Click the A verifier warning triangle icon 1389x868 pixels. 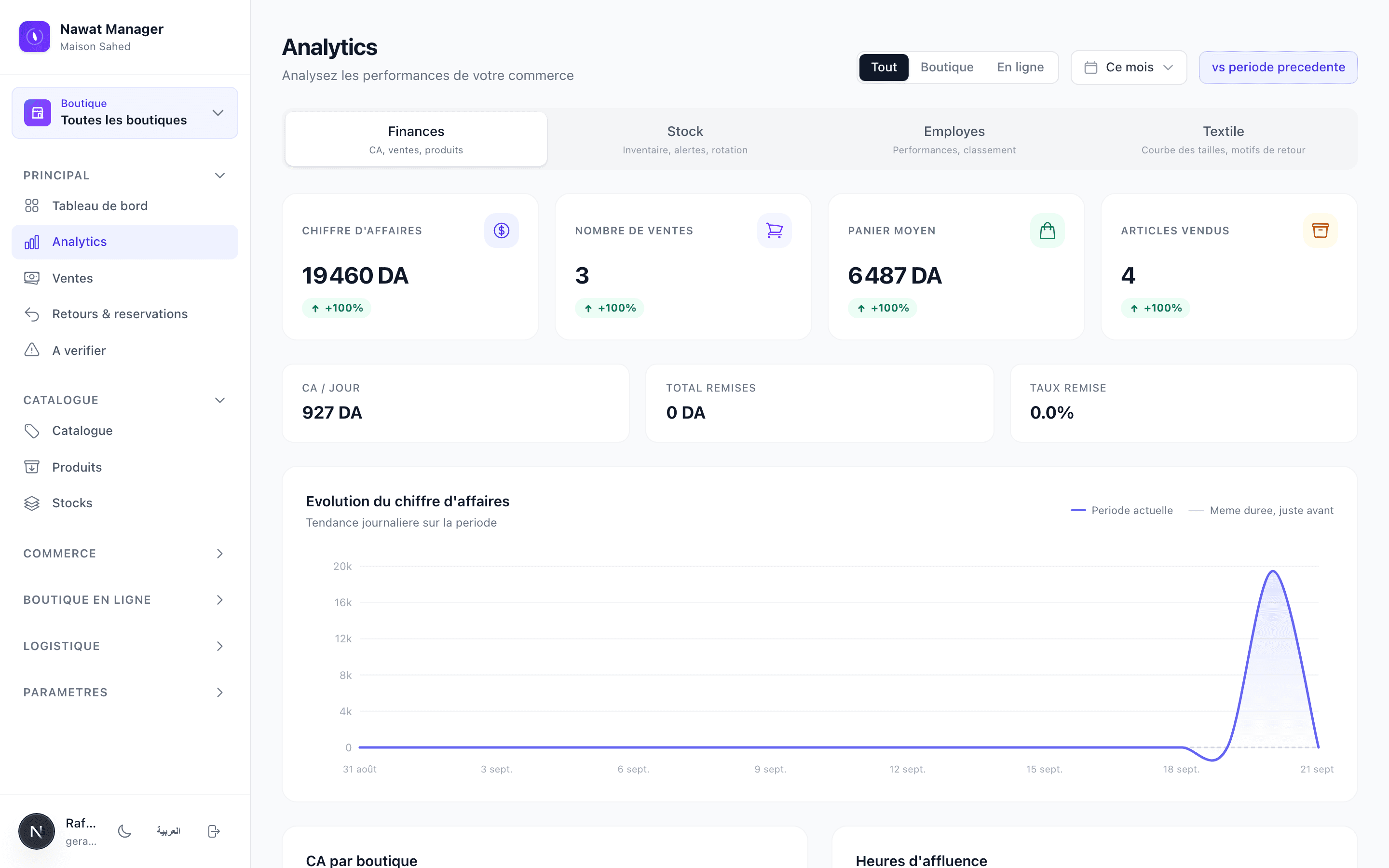[31, 350]
